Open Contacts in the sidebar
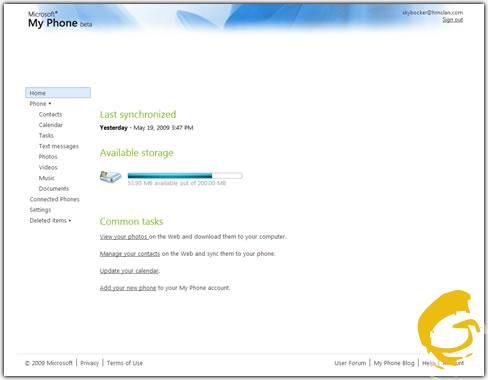Viewport: 488px width, 380px height. click(50, 114)
